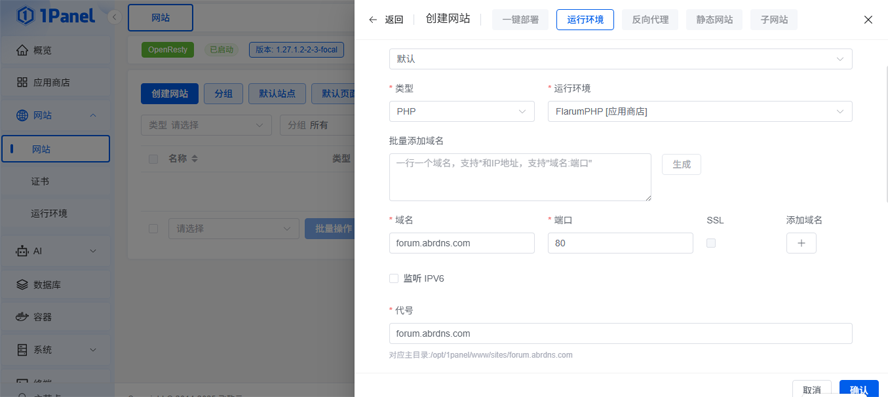Viewport: 888px width, 397px height.
Task: Collapse sidebar with the arrow toggle
Action: (x=114, y=17)
